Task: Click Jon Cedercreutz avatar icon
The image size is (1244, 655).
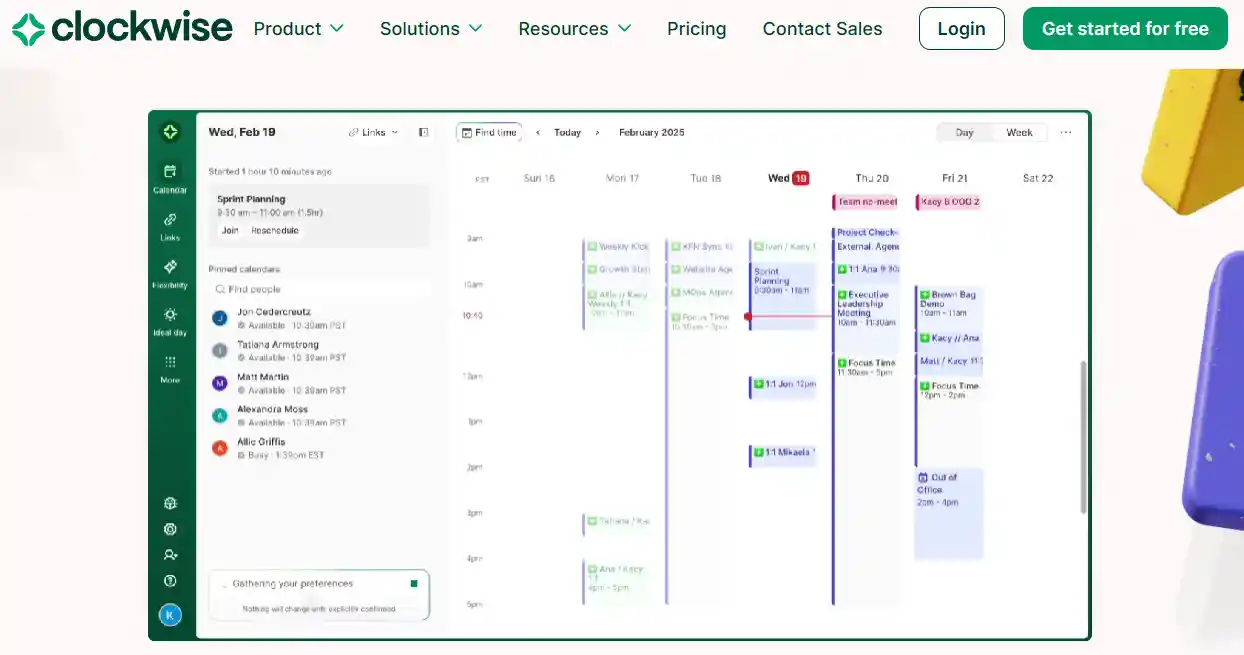Action: pyautogui.click(x=220, y=318)
